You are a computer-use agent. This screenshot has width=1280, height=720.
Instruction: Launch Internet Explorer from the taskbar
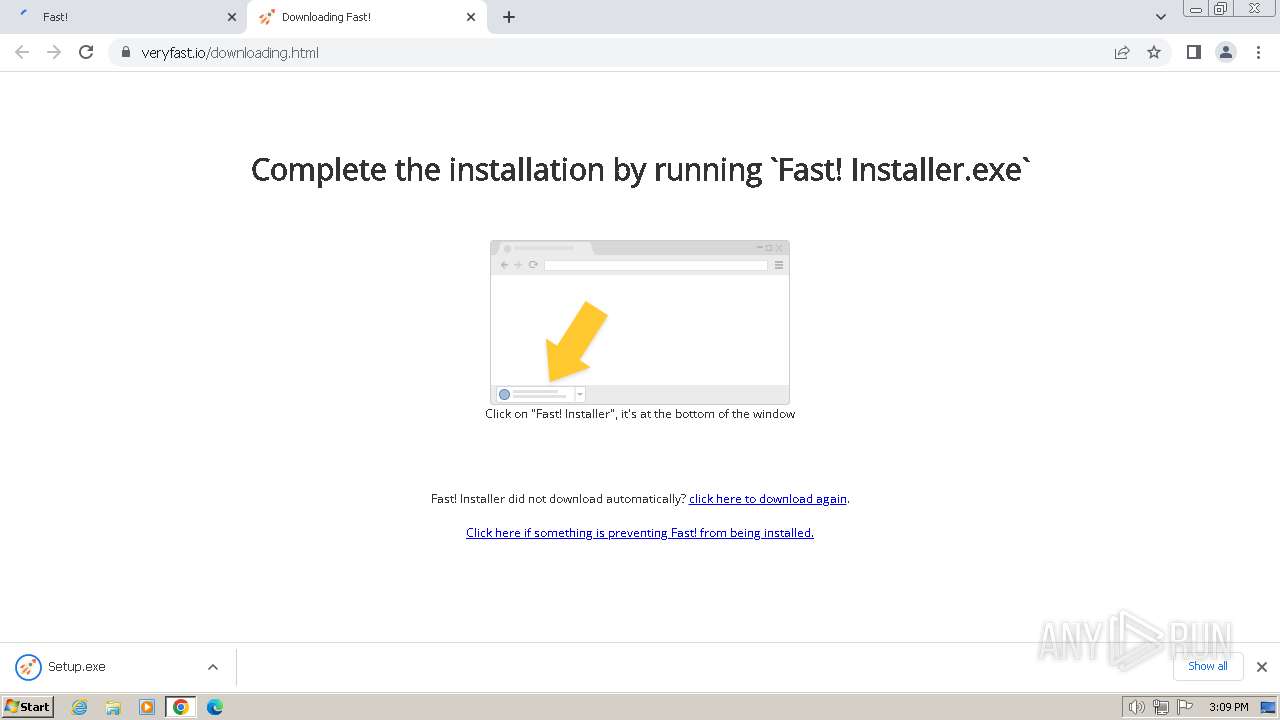(x=80, y=707)
